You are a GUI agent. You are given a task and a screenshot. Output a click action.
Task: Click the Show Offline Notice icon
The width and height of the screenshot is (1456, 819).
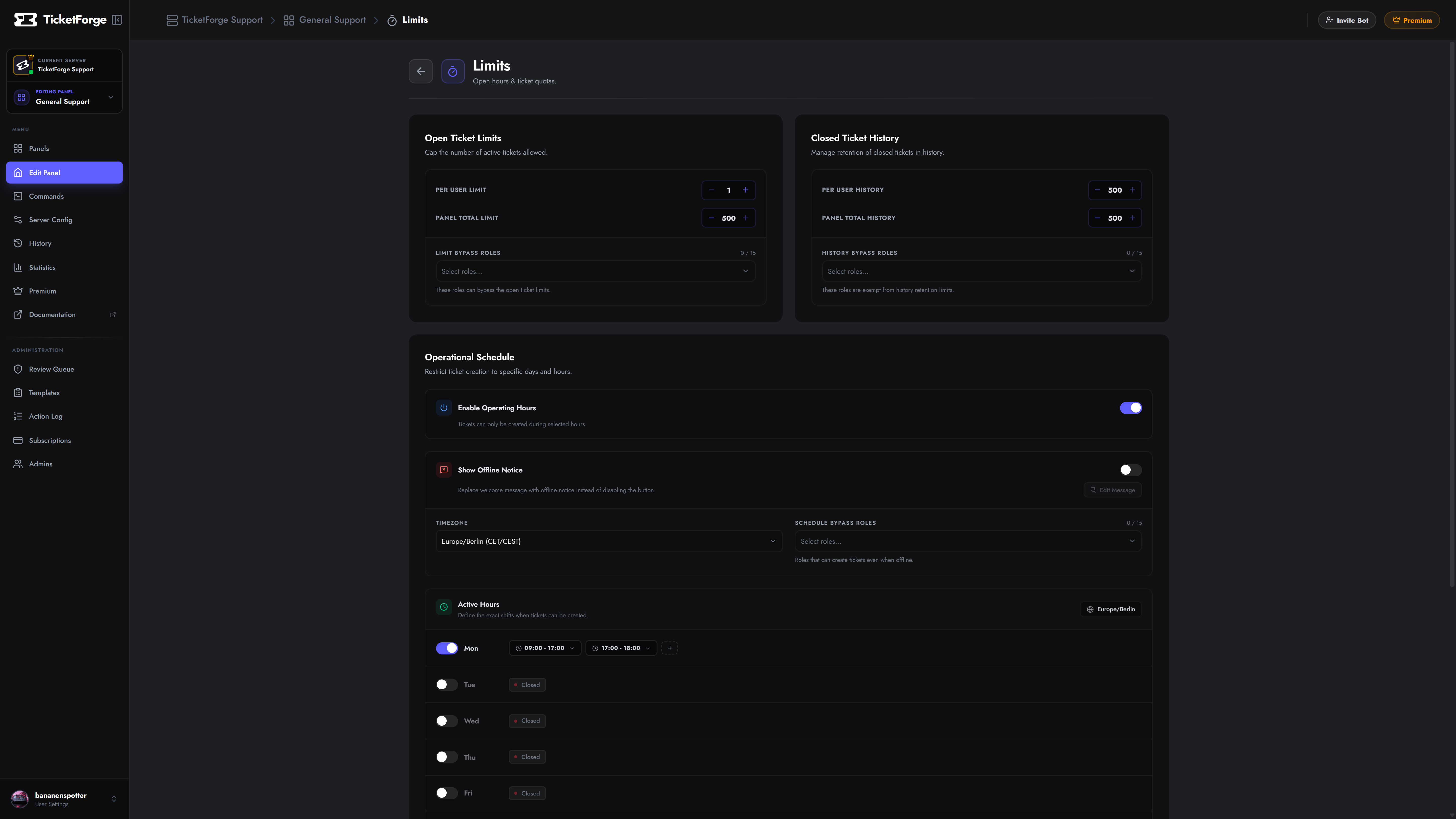[x=444, y=470]
